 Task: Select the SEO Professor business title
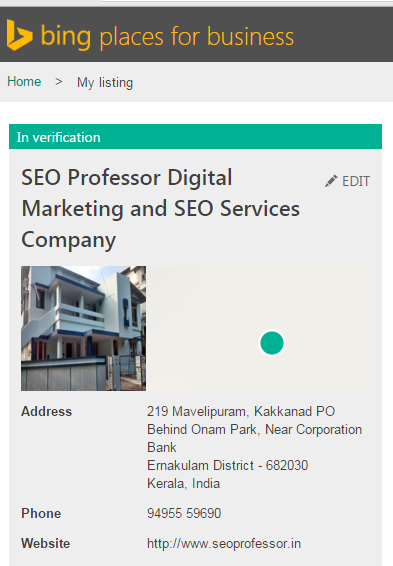point(161,209)
